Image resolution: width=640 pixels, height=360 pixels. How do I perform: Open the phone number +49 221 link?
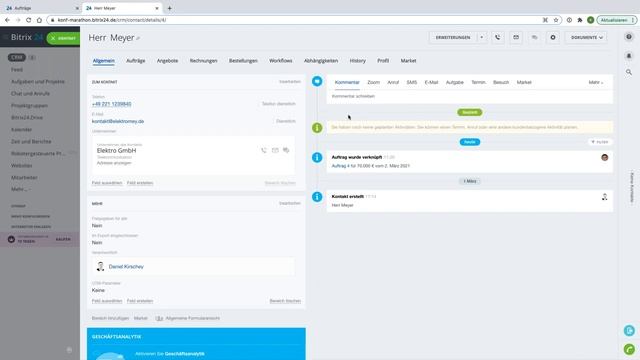(x=111, y=104)
